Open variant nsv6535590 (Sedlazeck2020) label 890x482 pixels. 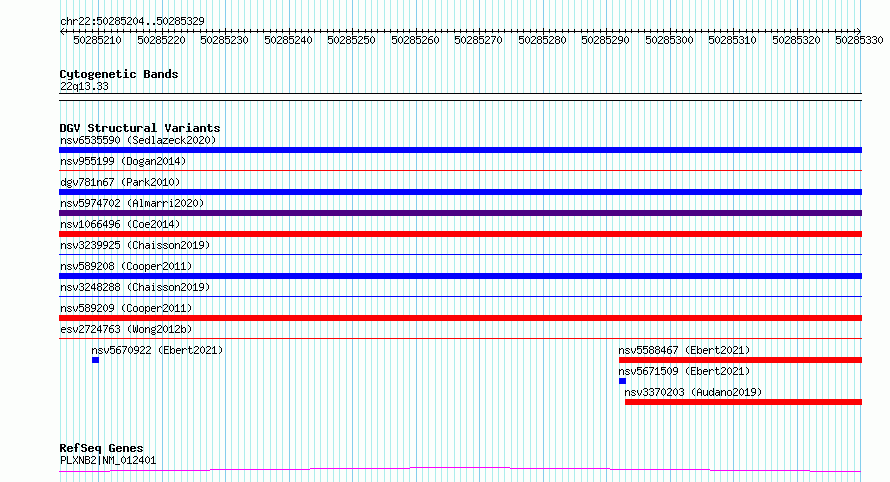[x=138, y=140]
